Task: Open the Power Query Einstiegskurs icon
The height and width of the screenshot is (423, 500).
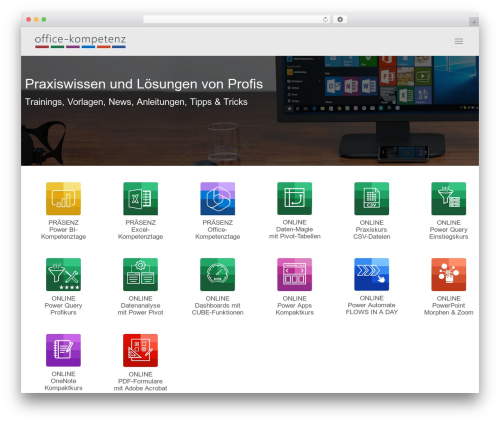Action: point(448,198)
